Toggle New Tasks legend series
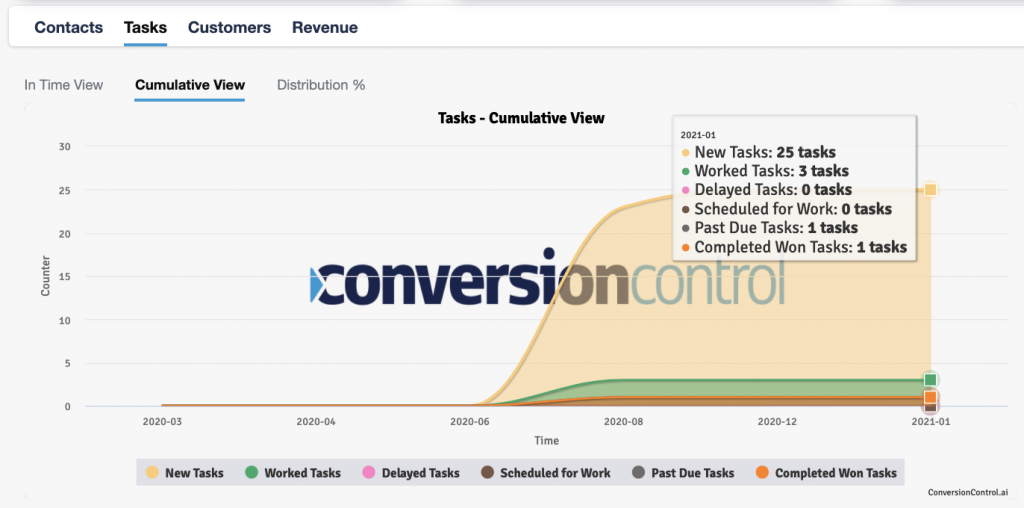 click(185, 473)
